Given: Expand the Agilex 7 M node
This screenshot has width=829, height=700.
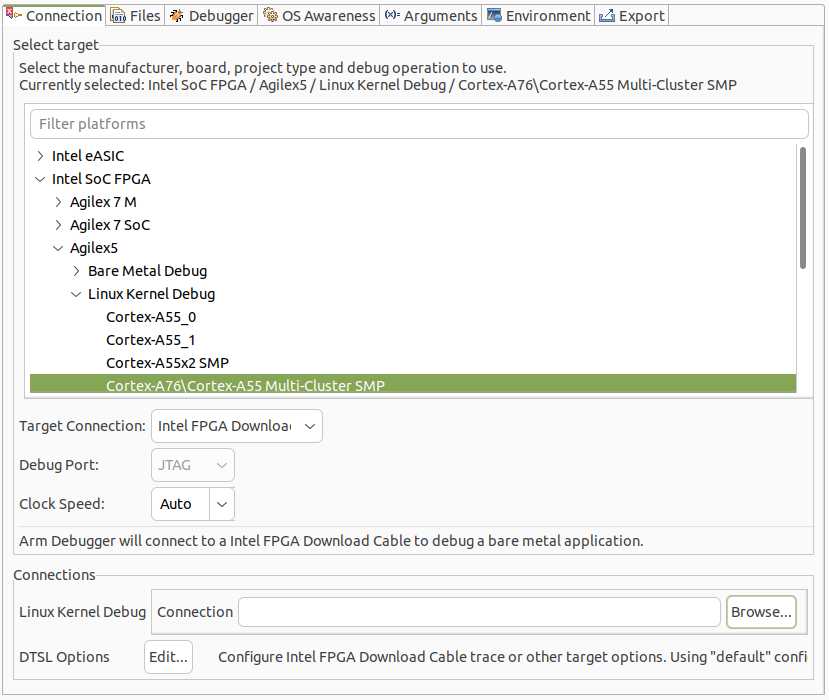Looking at the screenshot, I should 59,202.
